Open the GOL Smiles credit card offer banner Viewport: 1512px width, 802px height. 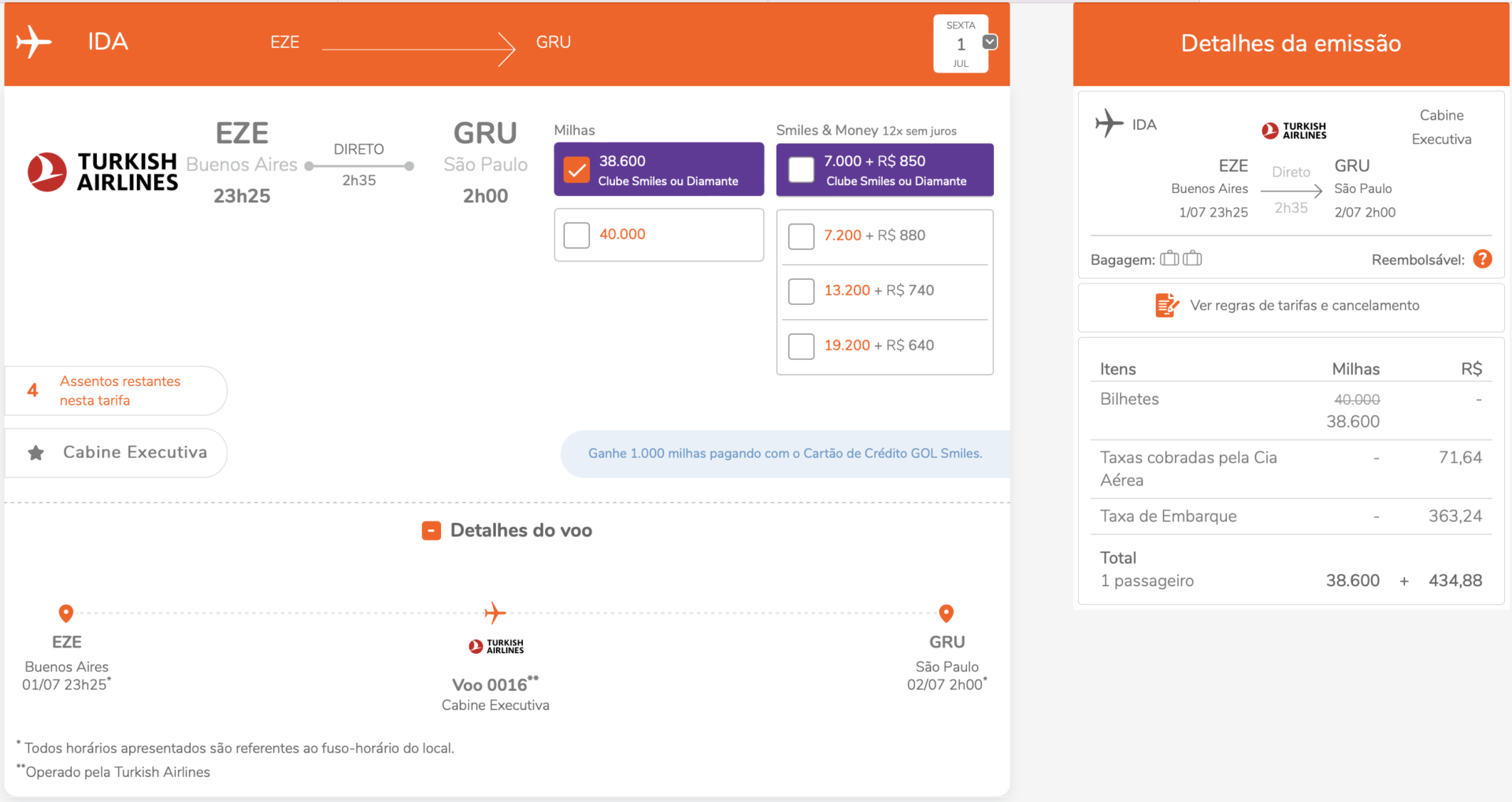pos(785,454)
